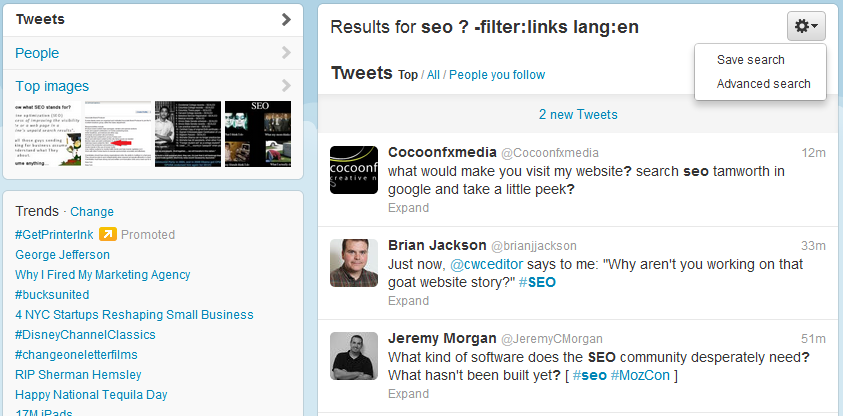Open the gear settings dropdown
The height and width of the screenshot is (416, 843).
[806, 26]
